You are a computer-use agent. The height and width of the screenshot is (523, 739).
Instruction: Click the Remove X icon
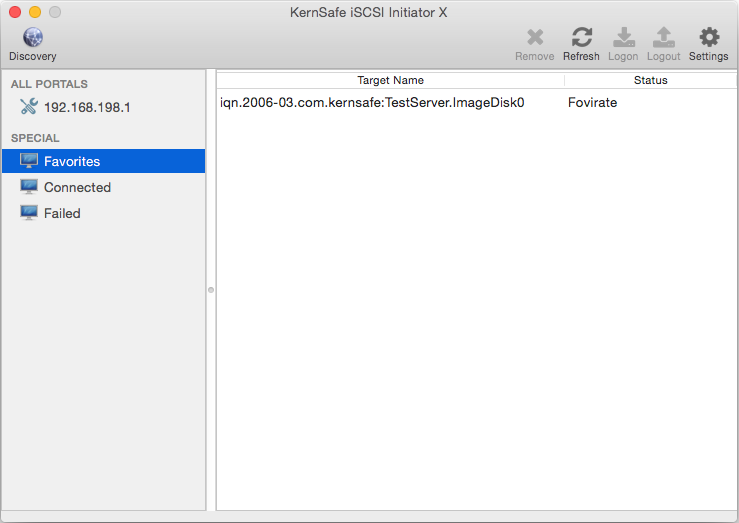[535, 38]
